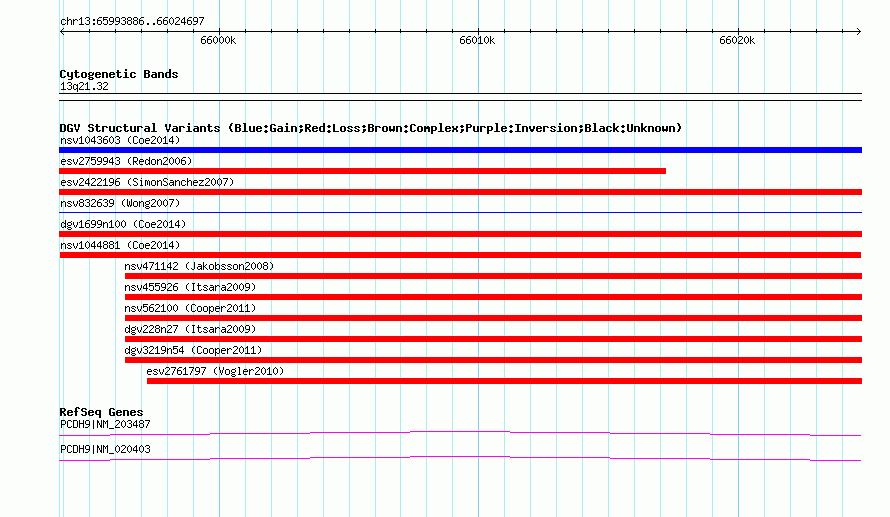Click the red nsv471142 variant bar
This screenshot has height=517, width=890.
tap(493, 276)
